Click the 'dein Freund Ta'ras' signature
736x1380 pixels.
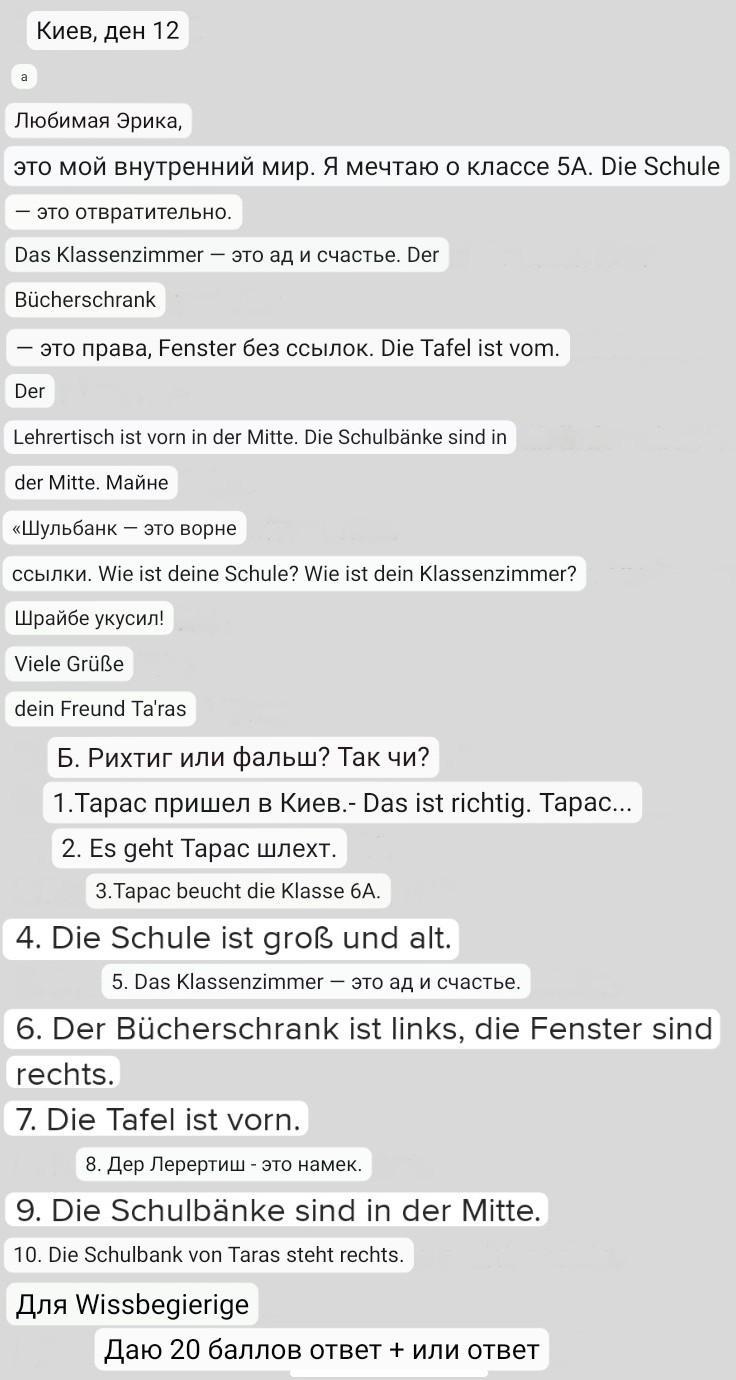(x=100, y=709)
